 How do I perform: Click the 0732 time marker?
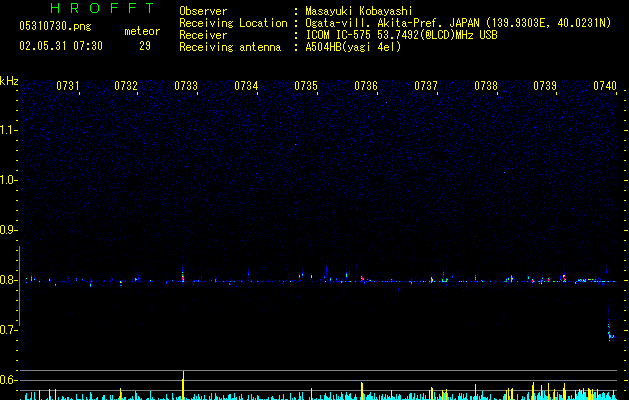point(126,86)
